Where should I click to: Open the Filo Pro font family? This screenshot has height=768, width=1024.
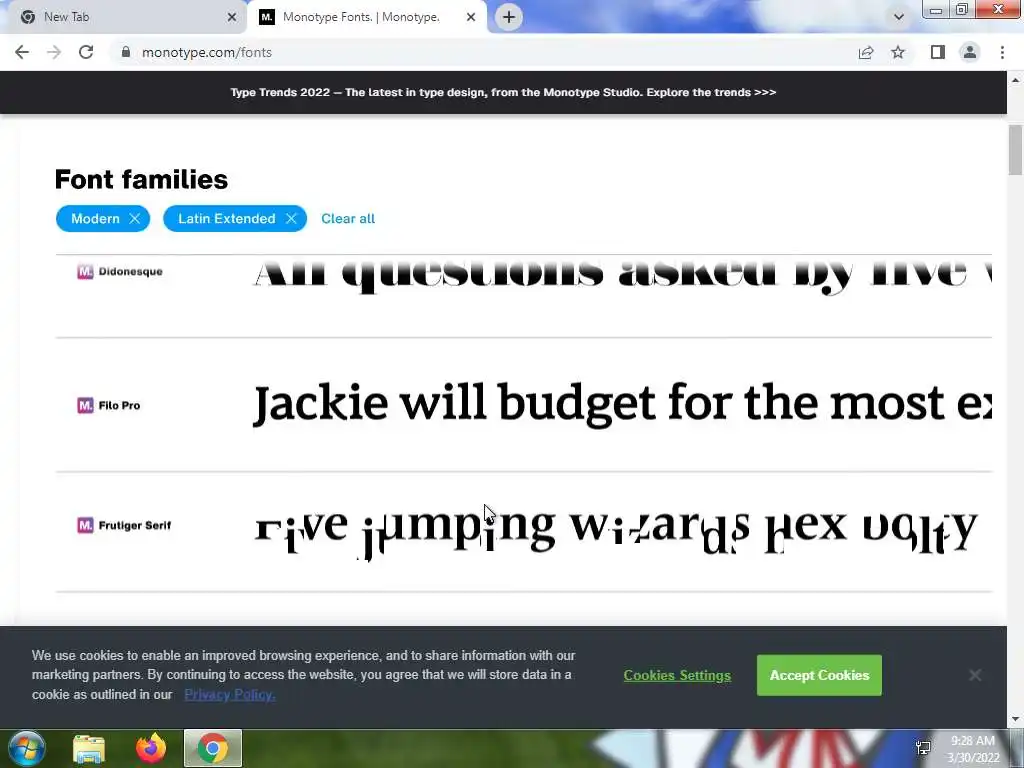click(120, 406)
